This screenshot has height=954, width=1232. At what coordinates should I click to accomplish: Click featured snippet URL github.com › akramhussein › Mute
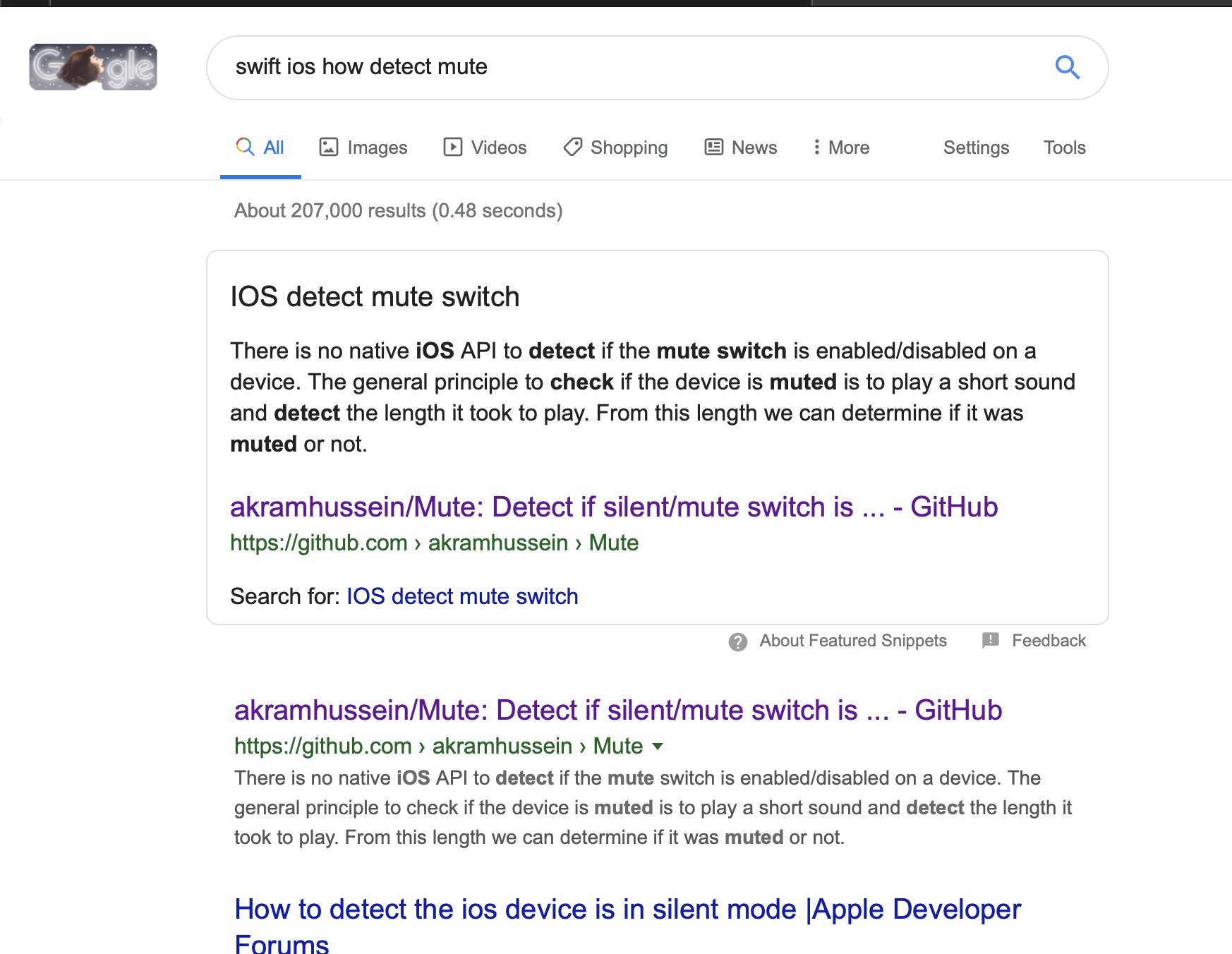pos(434,543)
